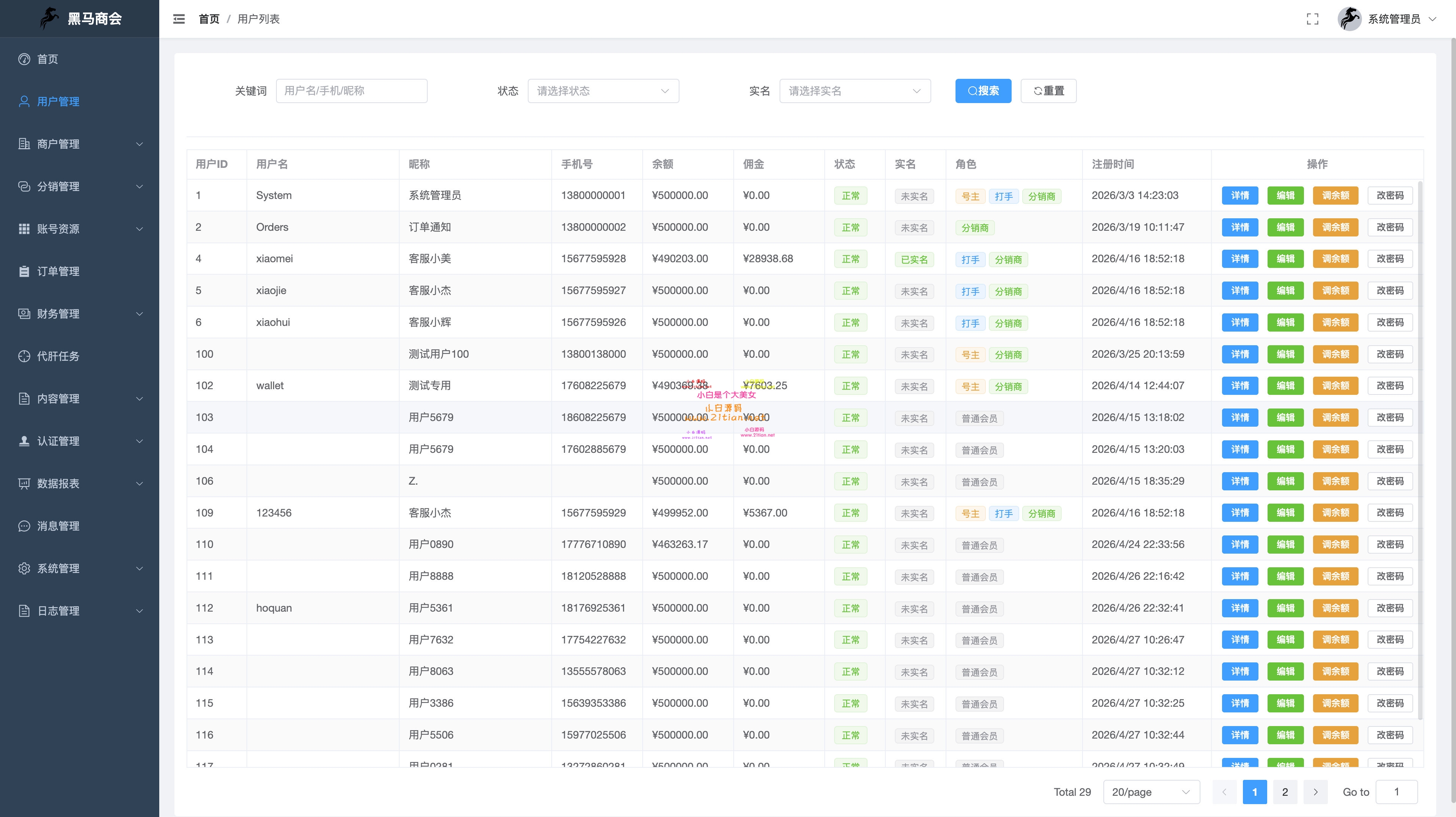Click 改密码 for user hoquan
The width and height of the screenshot is (1456, 817).
(x=1390, y=608)
